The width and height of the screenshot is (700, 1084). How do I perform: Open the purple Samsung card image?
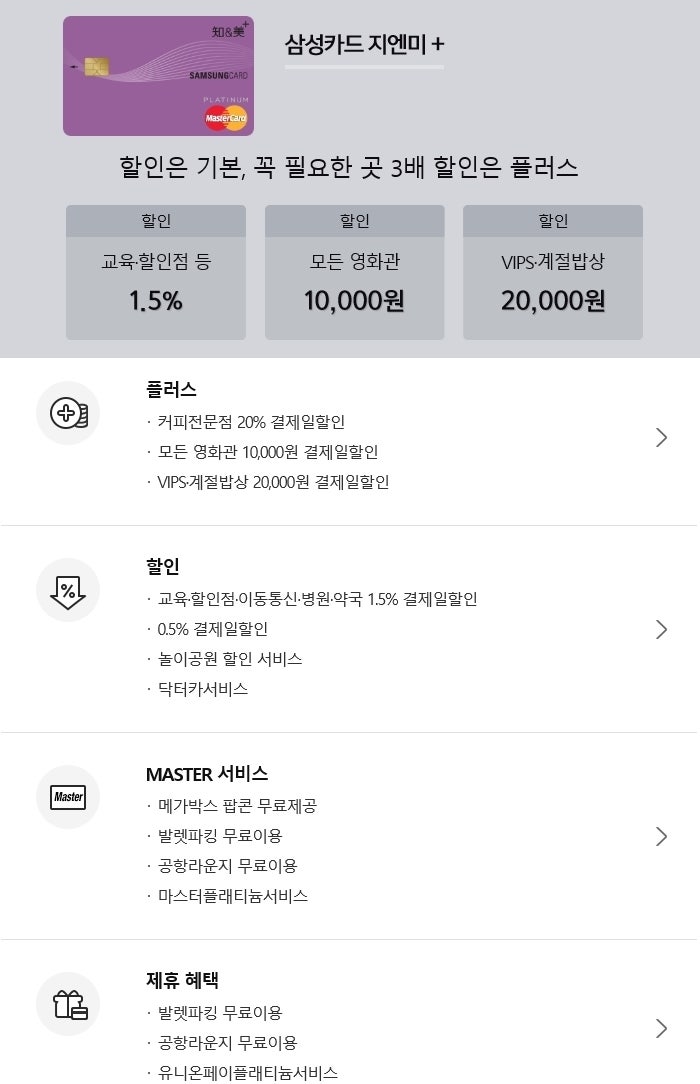pyautogui.click(x=158, y=75)
